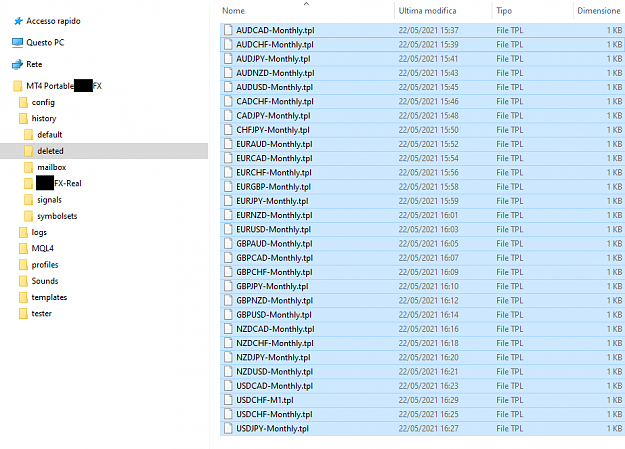Screen dimensions: 625x449
Task: Click the file icon of CADCHF-Monthly.tpl
Action: coord(228,102)
